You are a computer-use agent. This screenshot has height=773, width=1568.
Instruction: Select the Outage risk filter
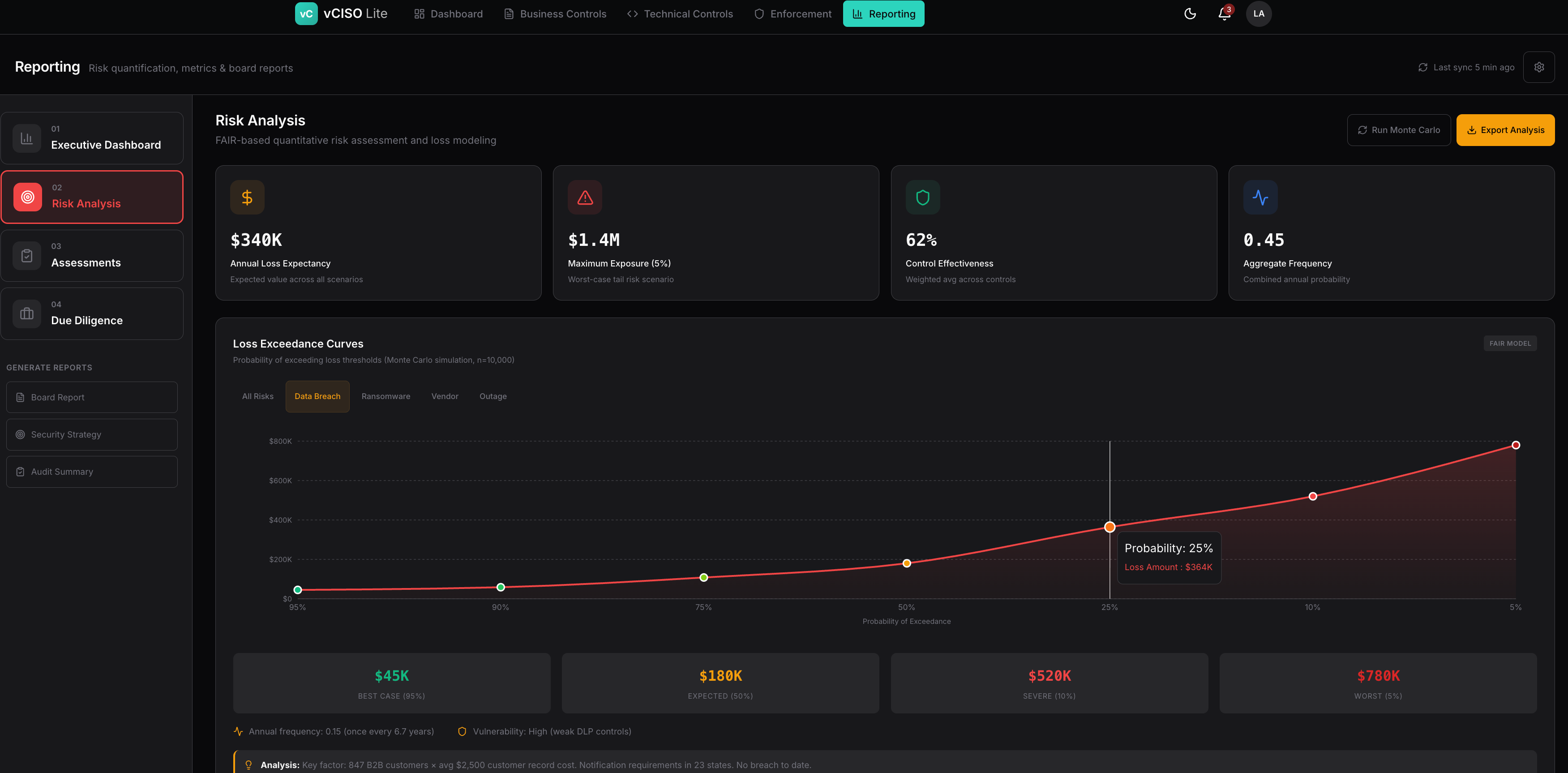coord(493,396)
